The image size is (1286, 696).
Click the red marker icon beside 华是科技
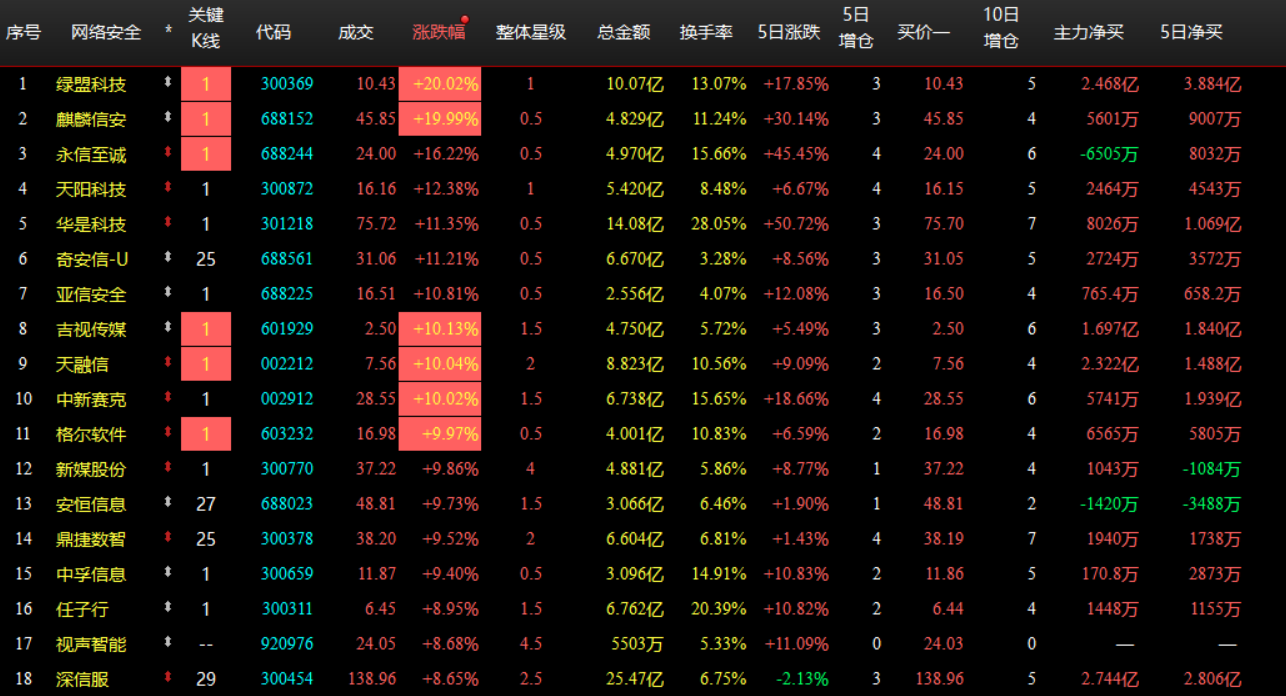click(168, 223)
